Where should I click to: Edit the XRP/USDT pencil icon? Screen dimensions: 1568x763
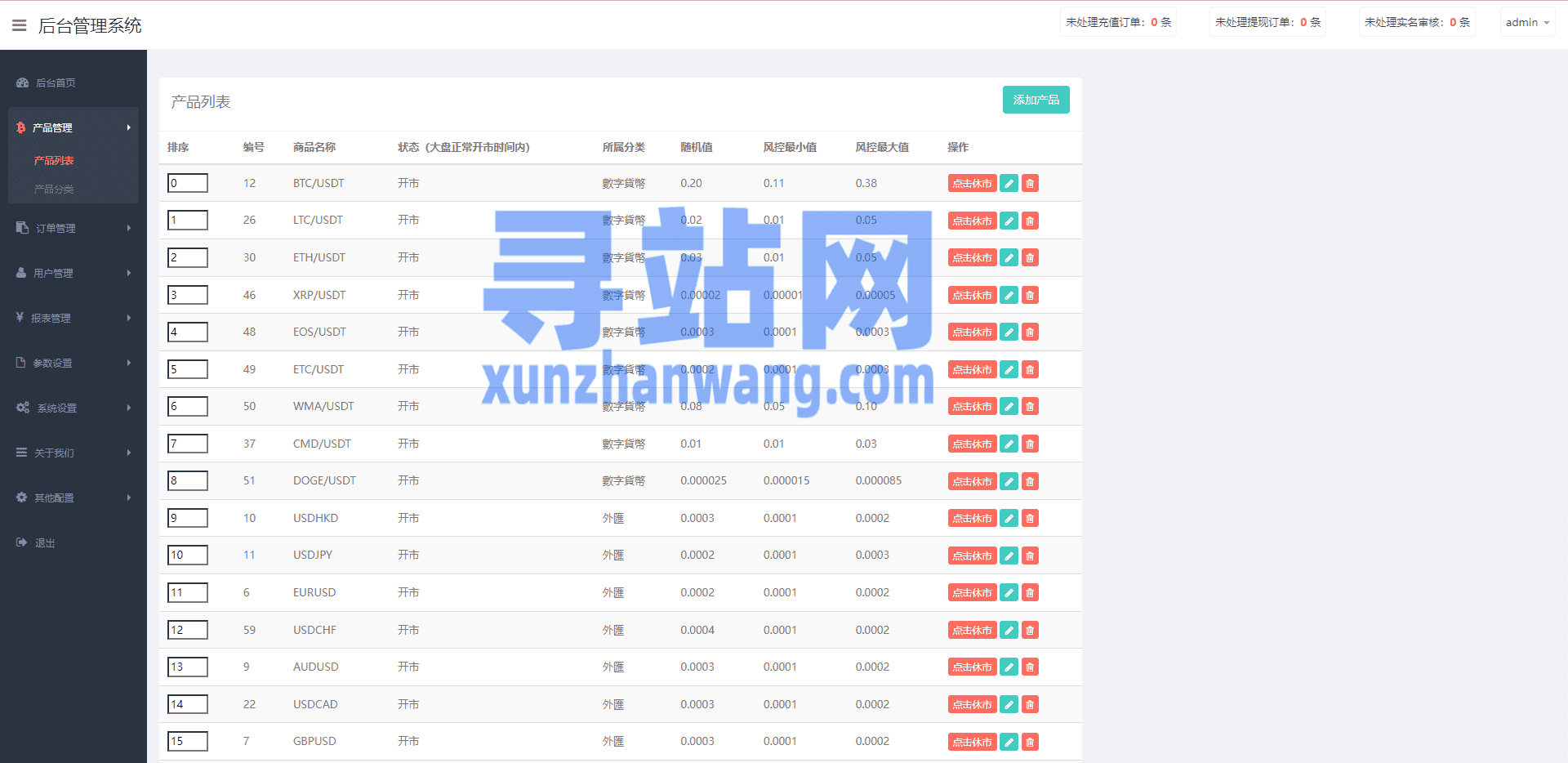[1009, 295]
